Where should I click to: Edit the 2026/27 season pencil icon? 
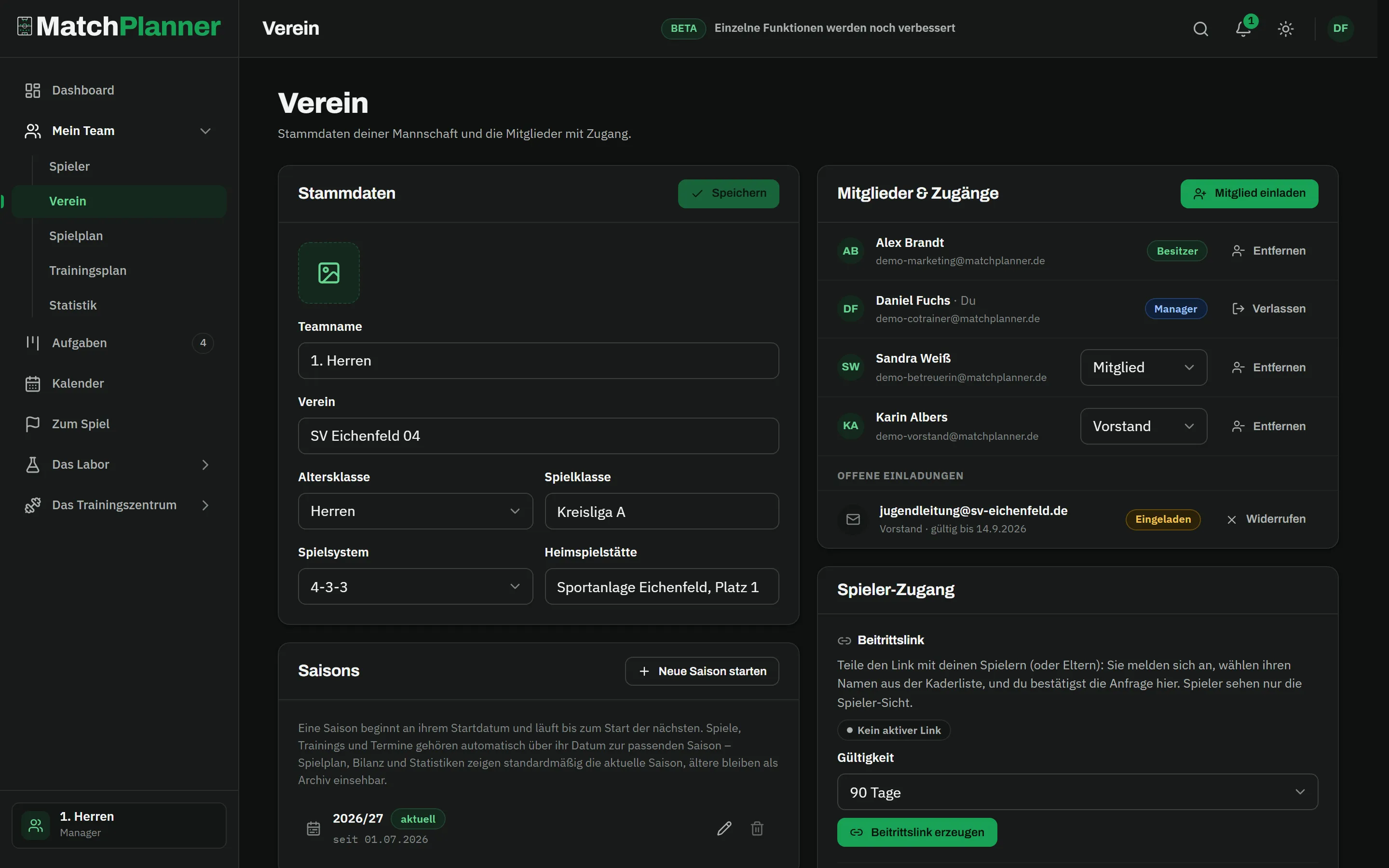pos(724,828)
